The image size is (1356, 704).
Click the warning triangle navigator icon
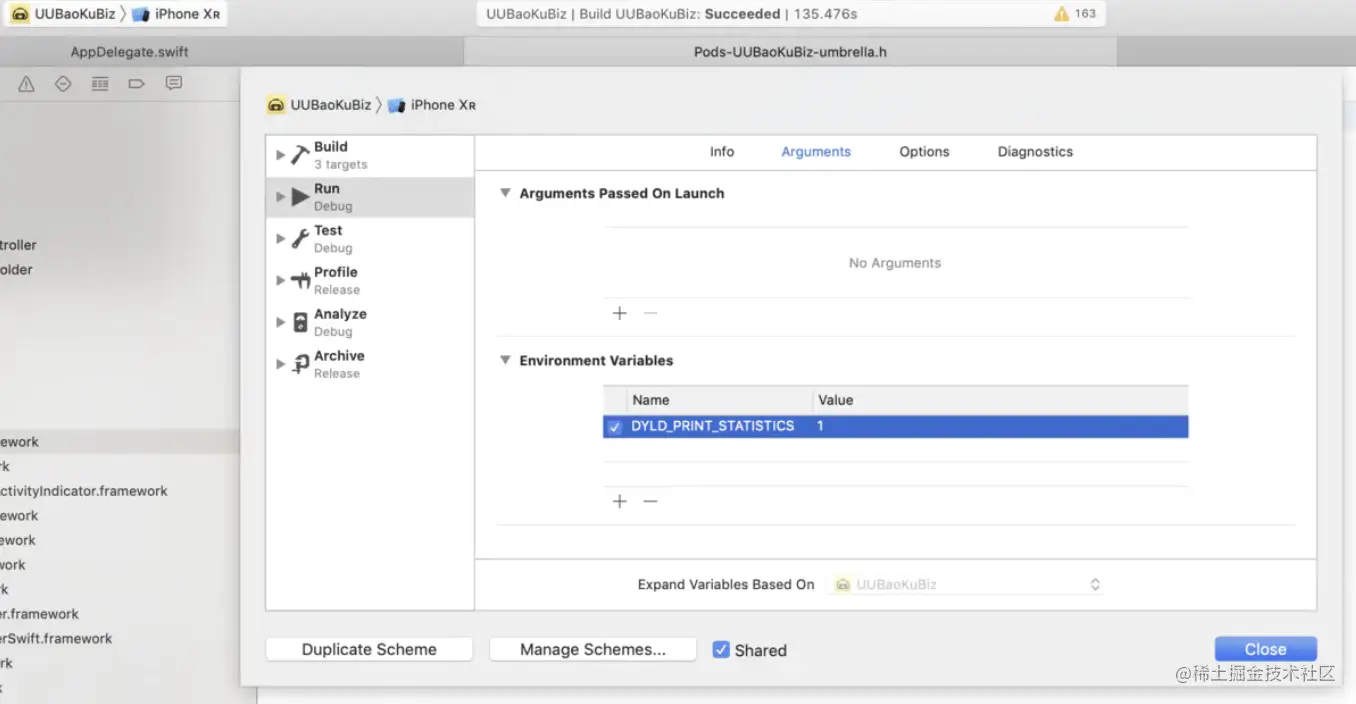click(x=26, y=84)
